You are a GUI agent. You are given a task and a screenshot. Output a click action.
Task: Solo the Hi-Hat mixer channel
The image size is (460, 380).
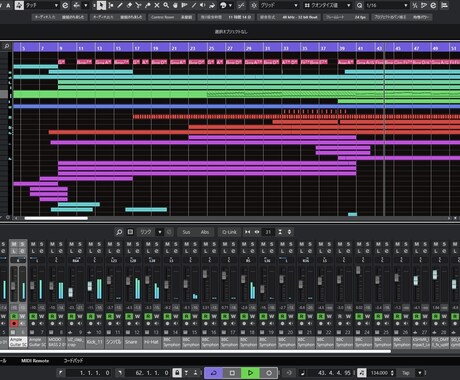tap(157, 244)
